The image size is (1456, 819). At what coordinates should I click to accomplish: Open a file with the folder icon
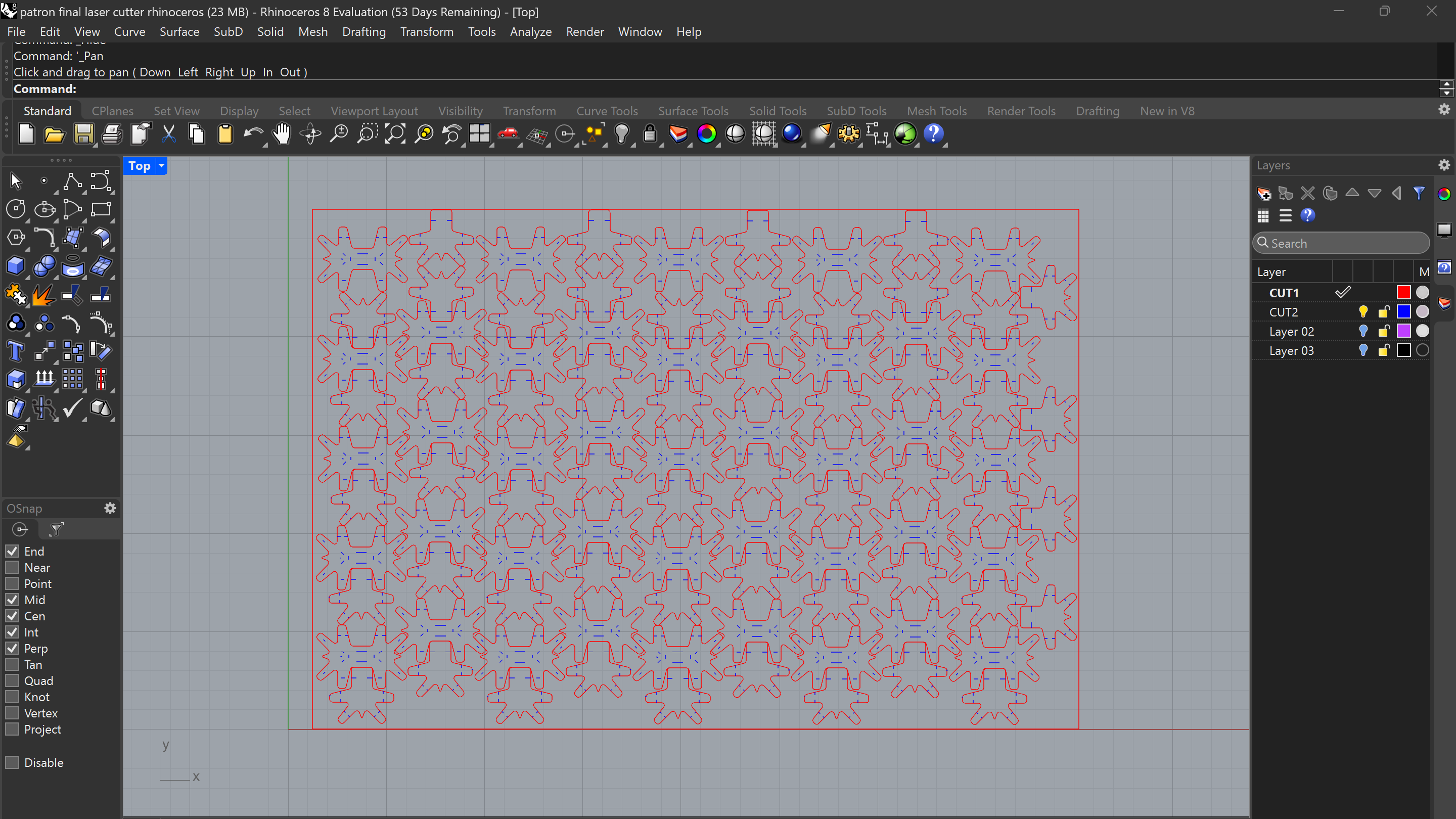(x=55, y=134)
